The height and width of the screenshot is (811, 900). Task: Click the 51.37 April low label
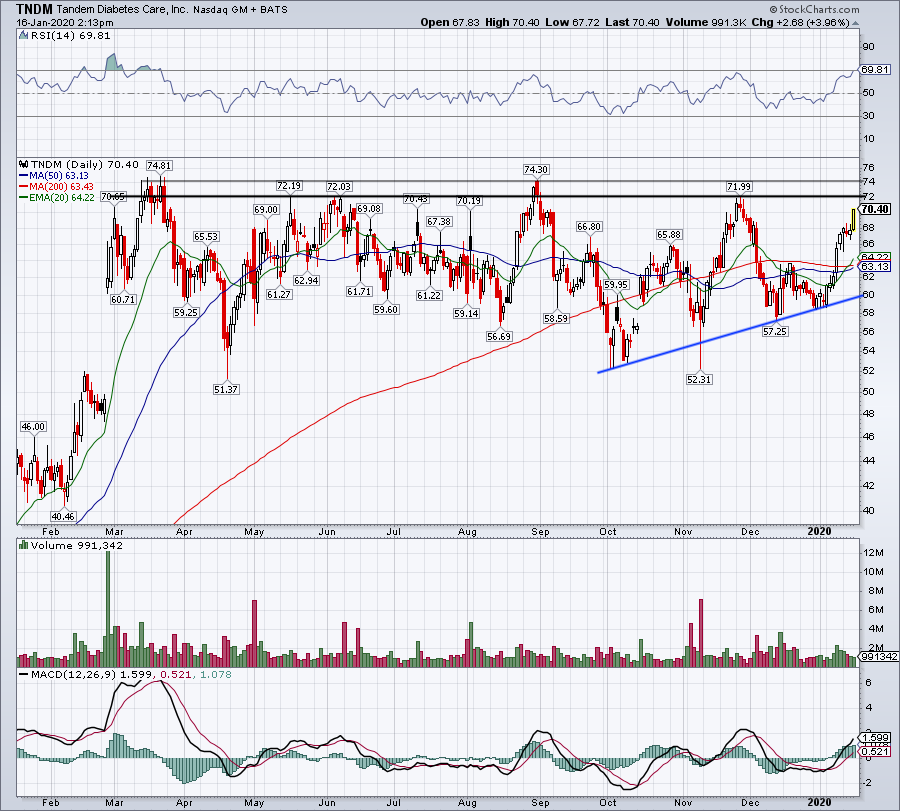coord(226,389)
